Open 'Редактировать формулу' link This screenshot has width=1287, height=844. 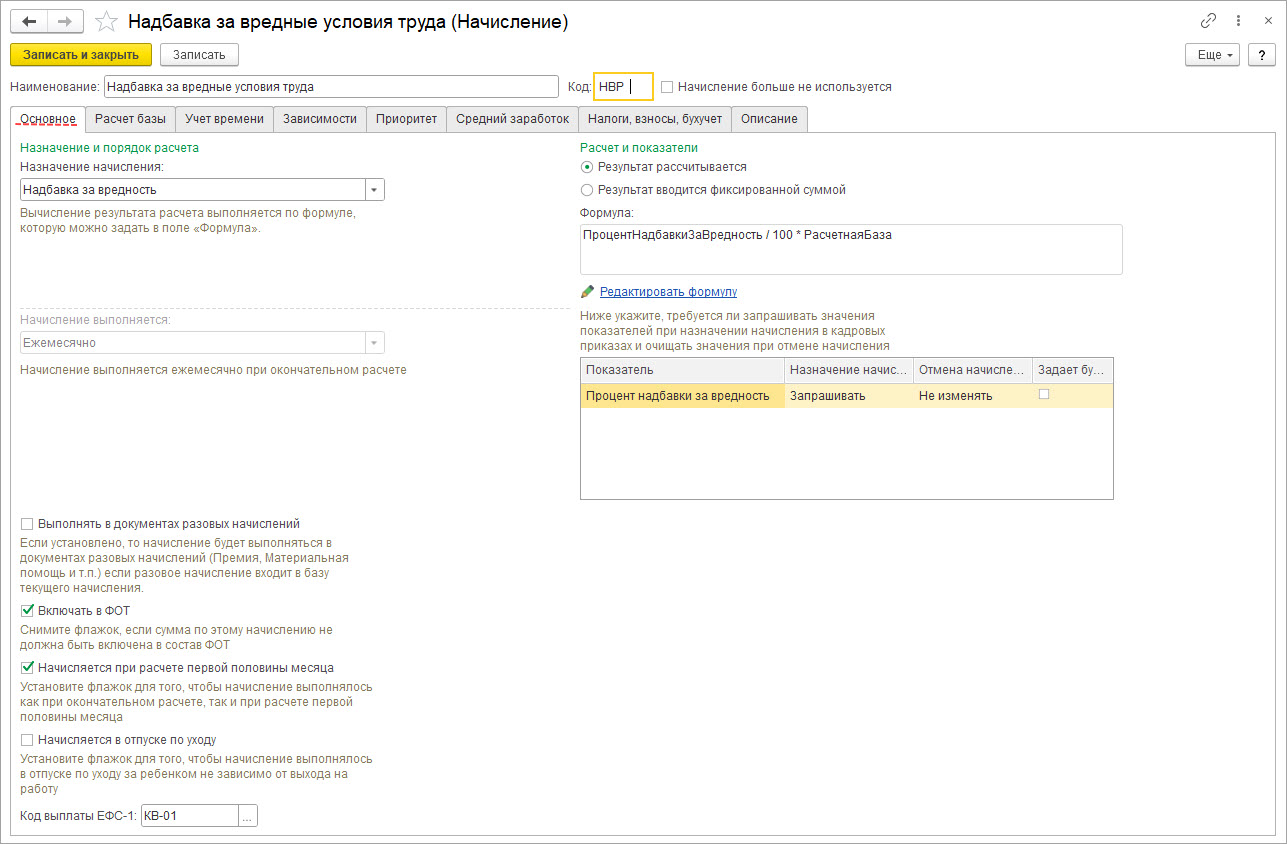coord(668,292)
